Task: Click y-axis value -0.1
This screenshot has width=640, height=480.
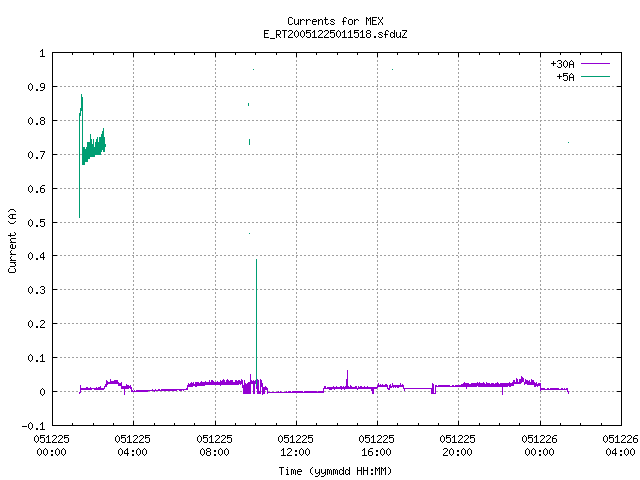Action: pos(33,426)
